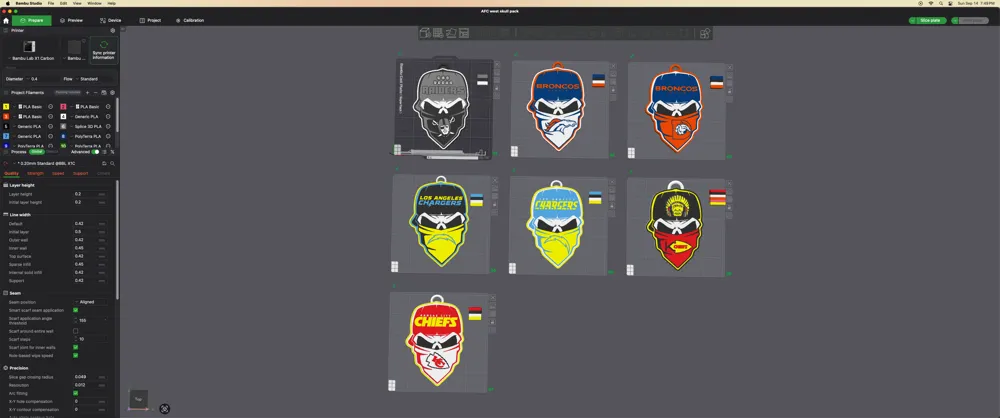Click the plate grid icon on the Raiders plate
The width and height of the screenshot is (1000, 418).
397,150
